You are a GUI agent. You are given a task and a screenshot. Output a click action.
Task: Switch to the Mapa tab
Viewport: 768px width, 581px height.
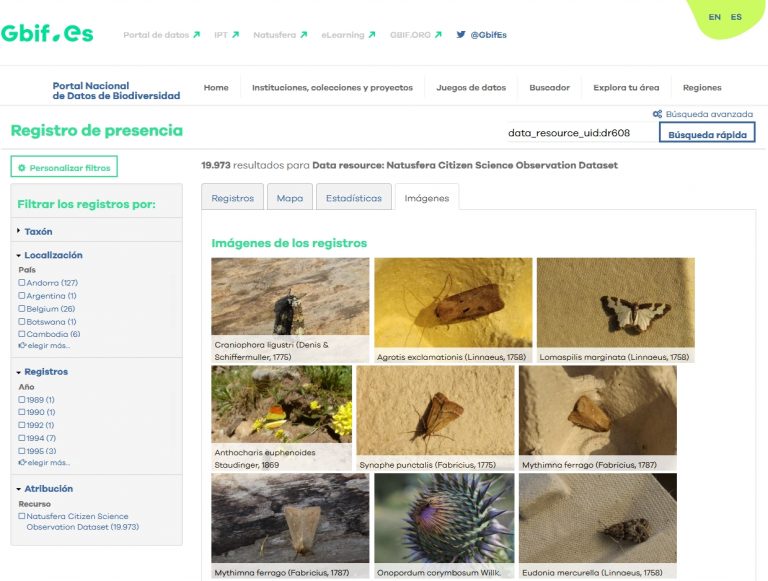click(290, 198)
